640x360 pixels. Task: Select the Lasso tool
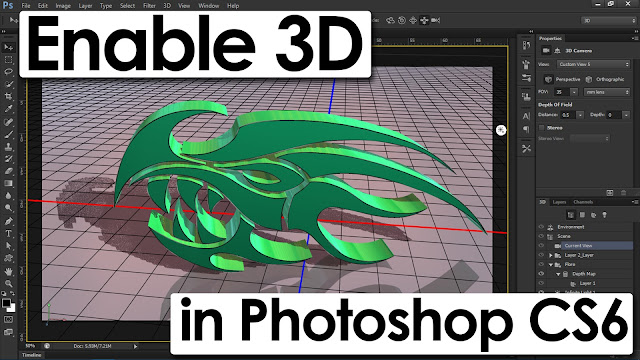pos(8,72)
